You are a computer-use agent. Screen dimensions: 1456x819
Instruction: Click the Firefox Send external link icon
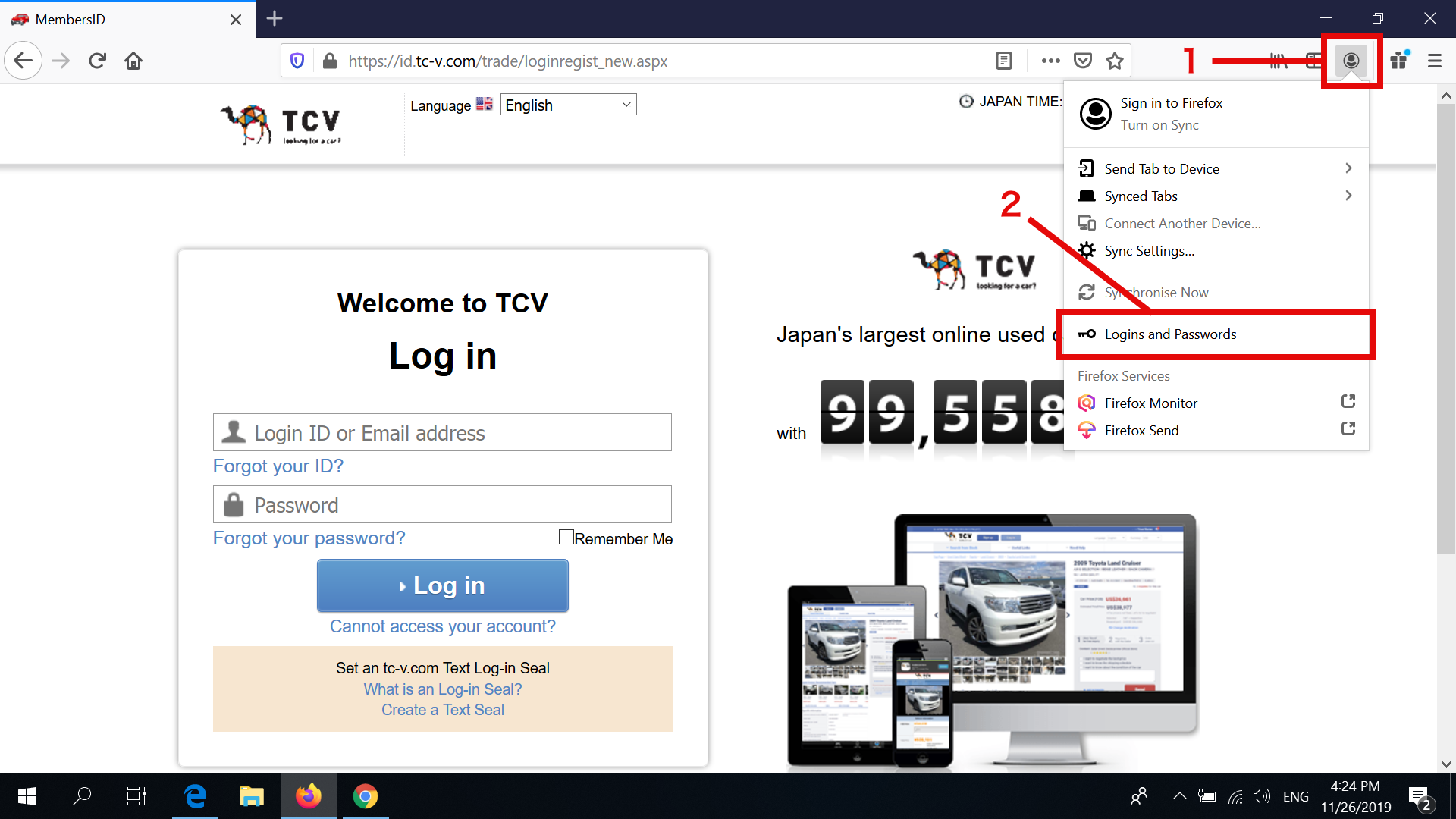click(x=1348, y=428)
